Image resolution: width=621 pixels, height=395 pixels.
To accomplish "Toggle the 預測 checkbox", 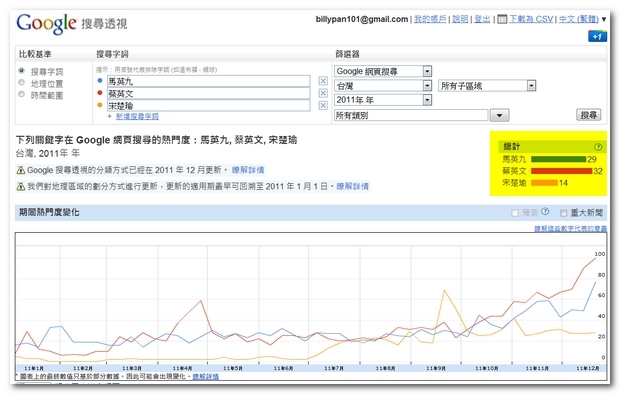I will coord(515,213).
